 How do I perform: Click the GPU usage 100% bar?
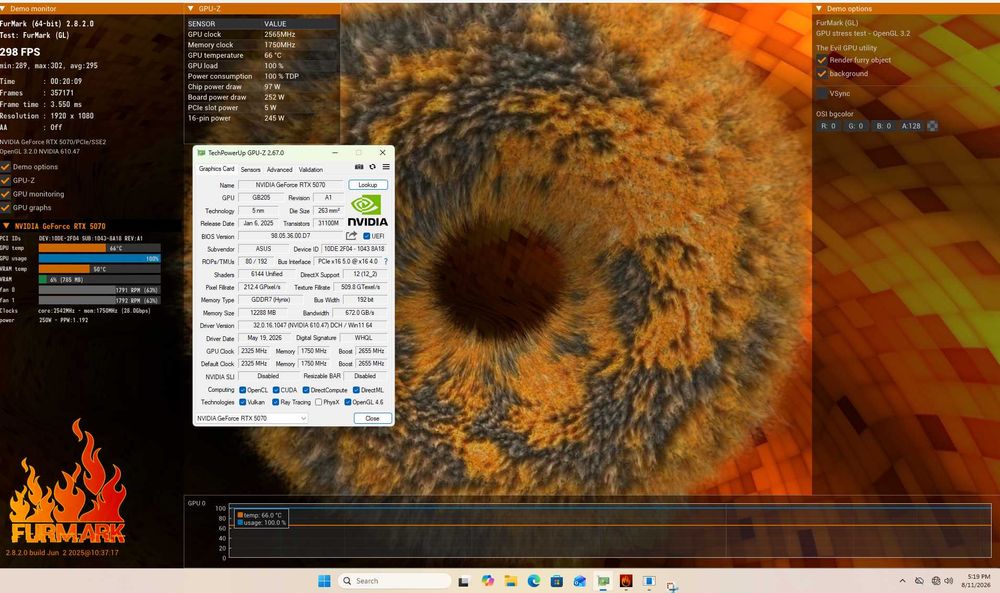tap(99, 259)
